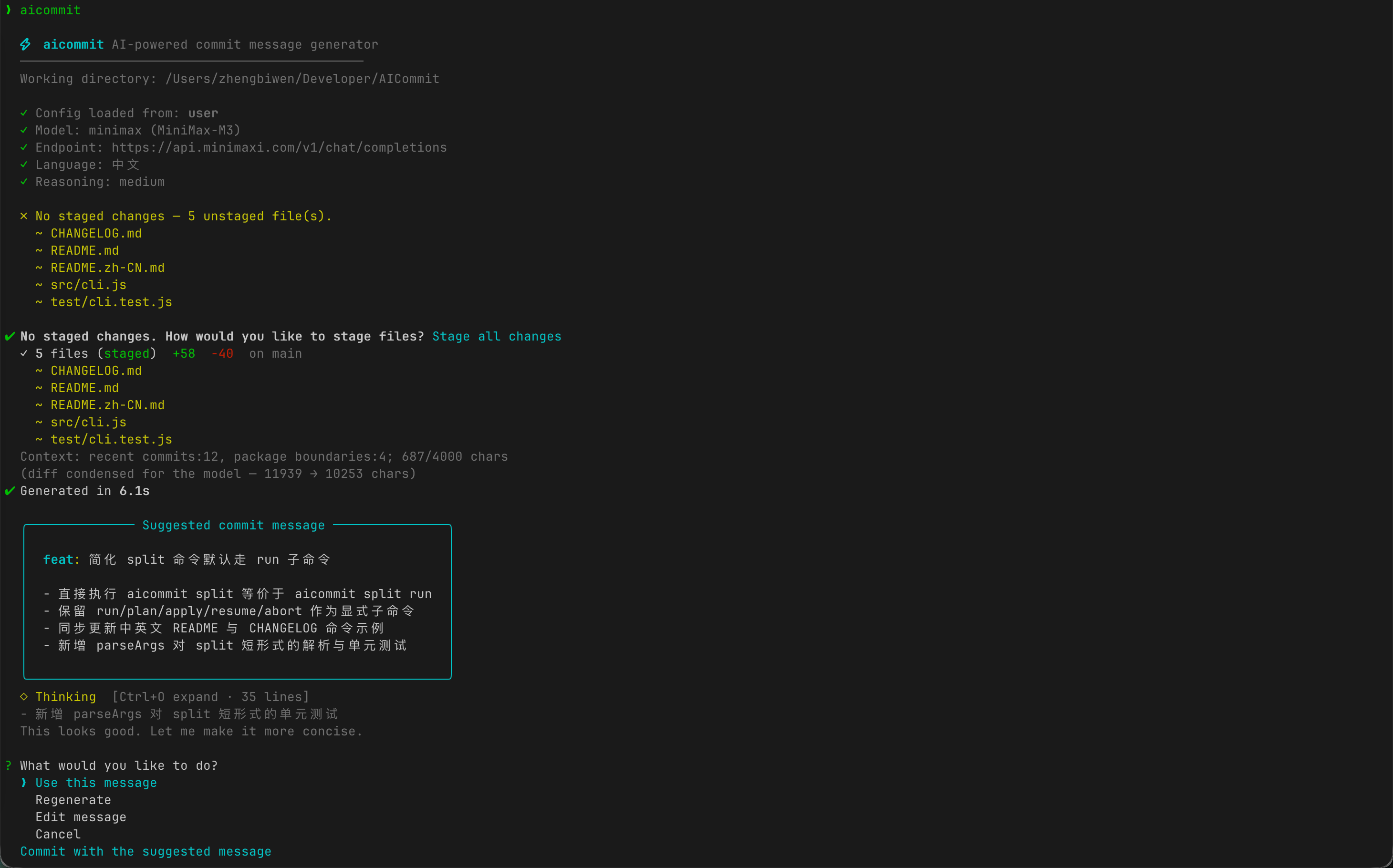Click the 'aicommit' command at the prompt
Image resolution: width=1393 pixels, height=868 pixels.
(x=51, y=10)
